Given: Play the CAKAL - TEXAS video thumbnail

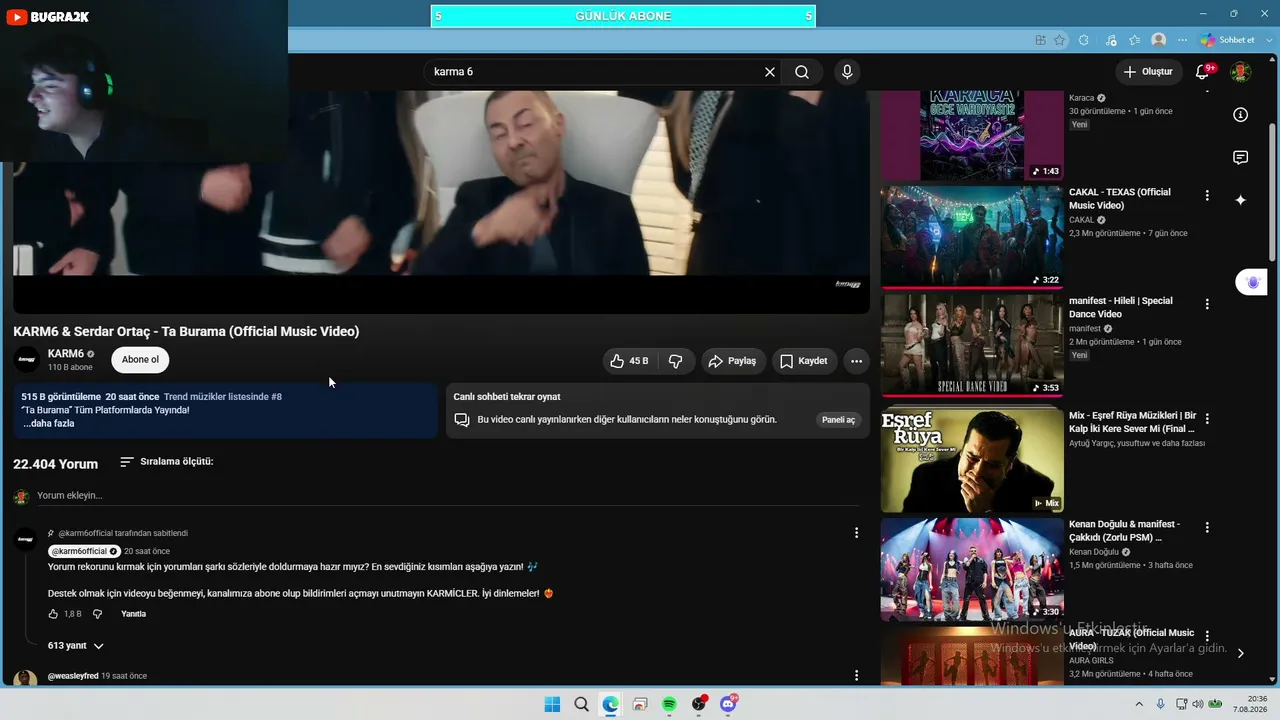Looking at the screenshot, I should pos(972,237).
